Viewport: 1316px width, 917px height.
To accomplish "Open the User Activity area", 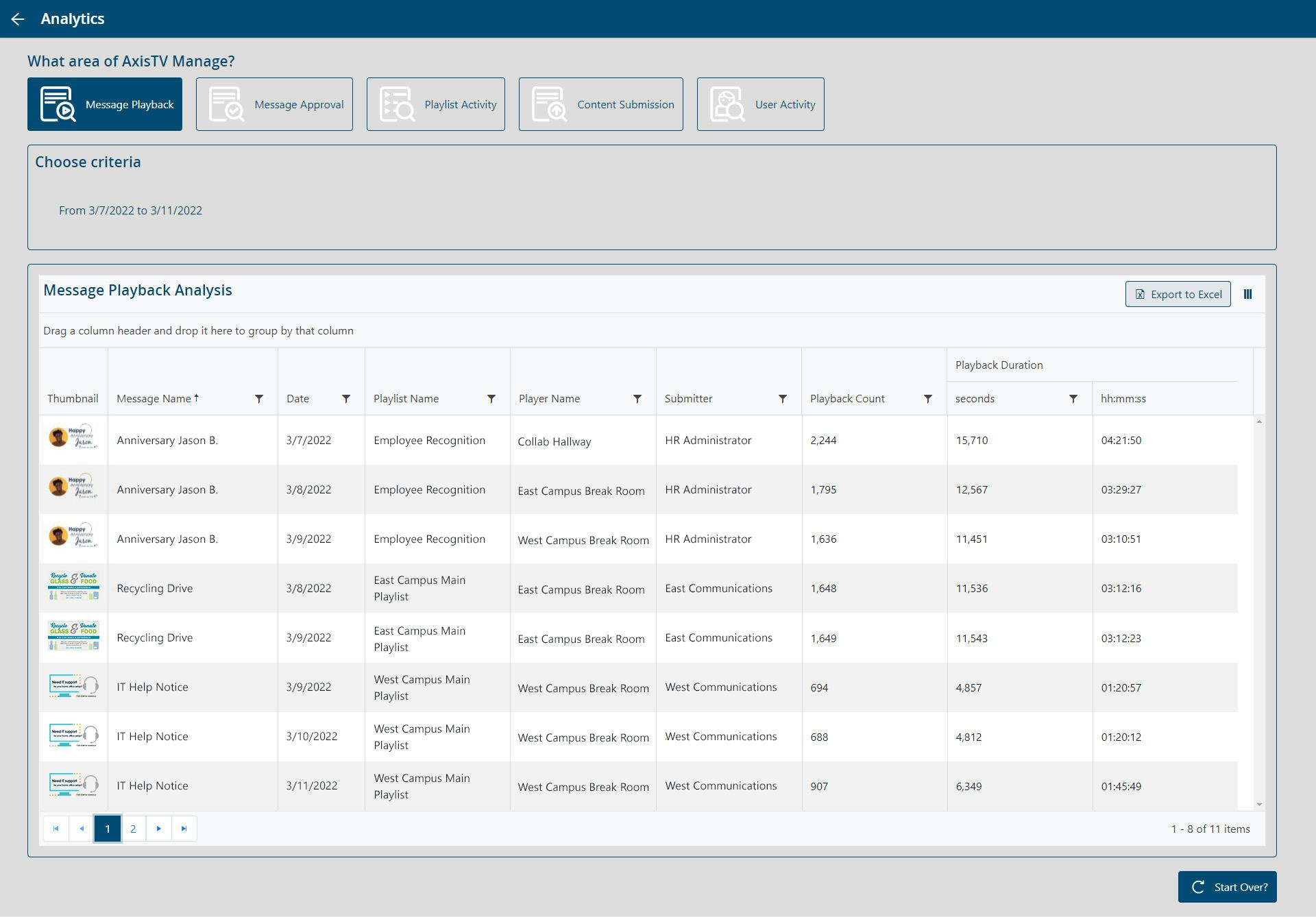I will [x=761, y=104].
